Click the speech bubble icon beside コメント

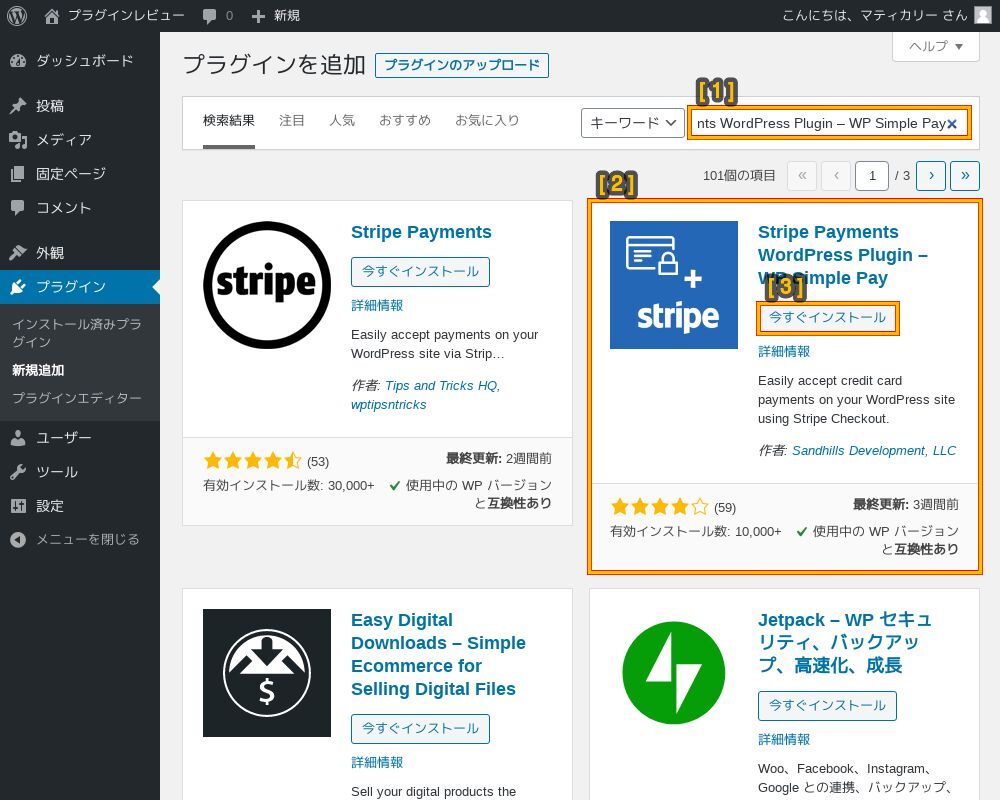coord(18,207)
